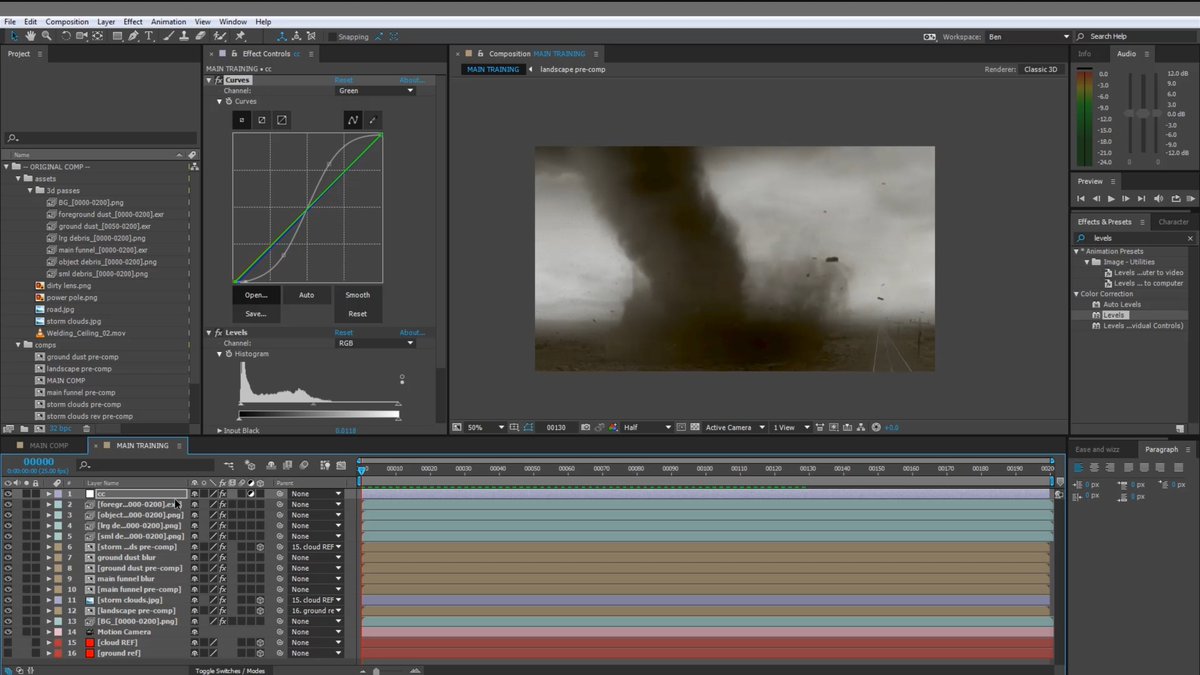Viewport: 1200px width, 675px height.
Task: Click the Draft 3D icon in timeline
Action: pyautogui.click(x=250, y=465)
